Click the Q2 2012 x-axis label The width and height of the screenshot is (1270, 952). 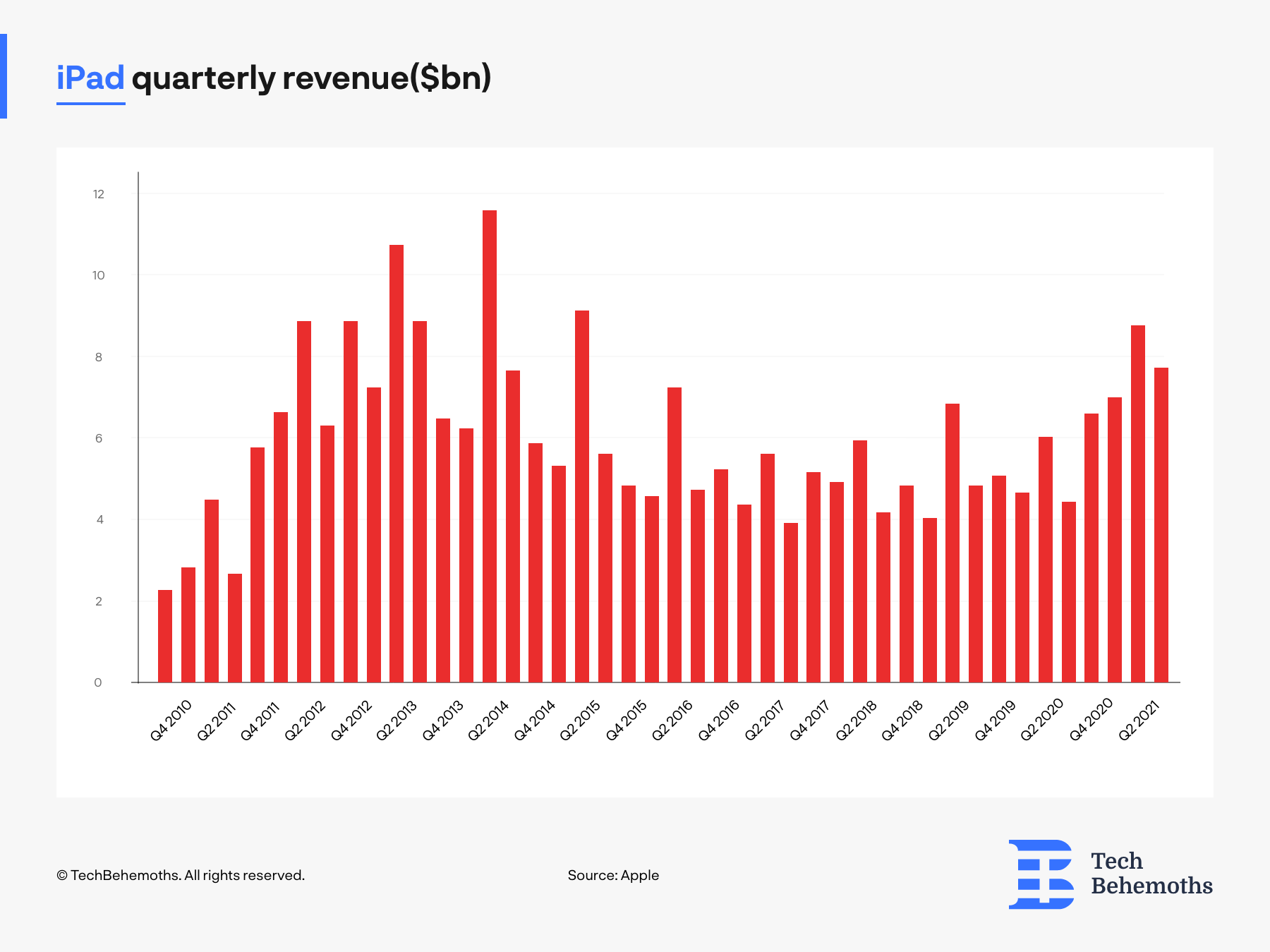306,721
